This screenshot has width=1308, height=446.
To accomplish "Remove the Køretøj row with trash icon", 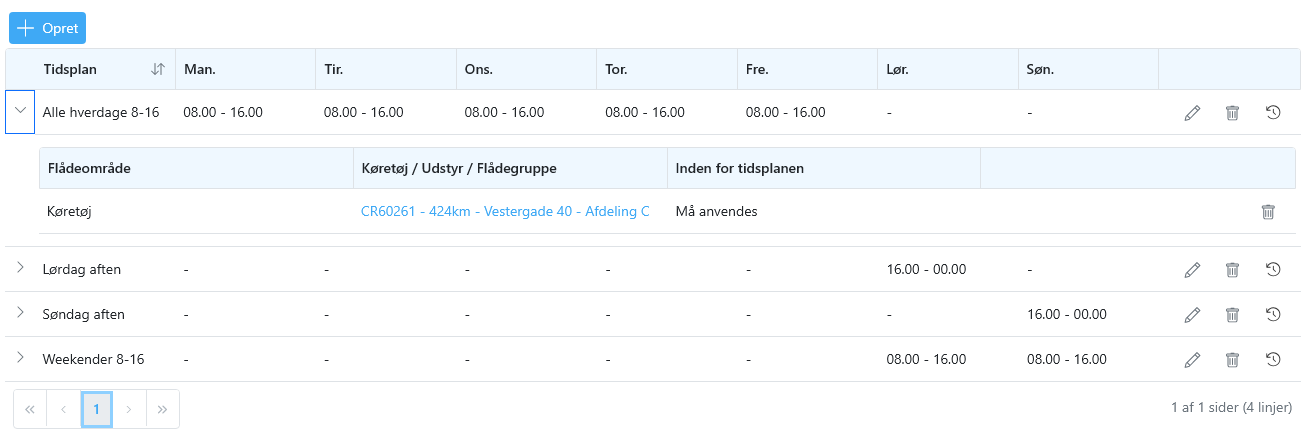I will pyautogui.click(x=1268, y=212).
